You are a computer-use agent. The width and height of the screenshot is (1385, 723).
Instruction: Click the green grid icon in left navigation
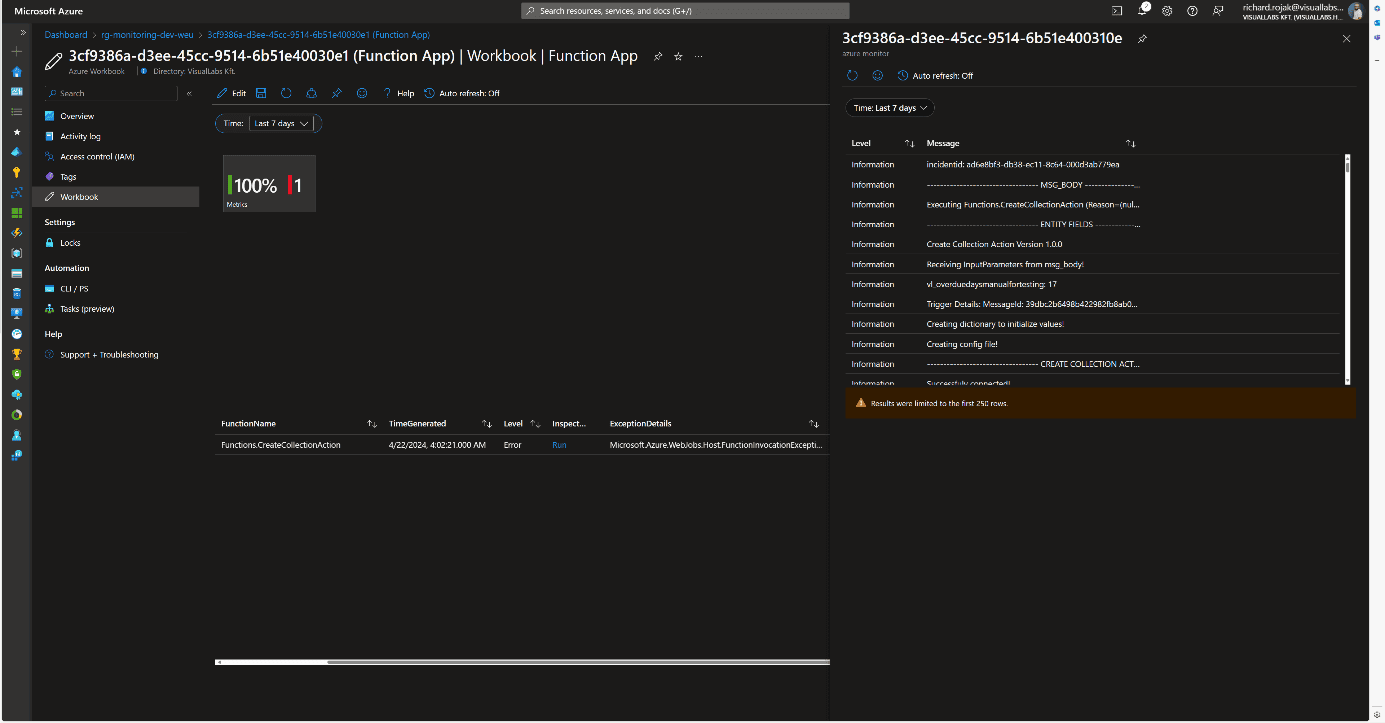(x=16, y=213)
